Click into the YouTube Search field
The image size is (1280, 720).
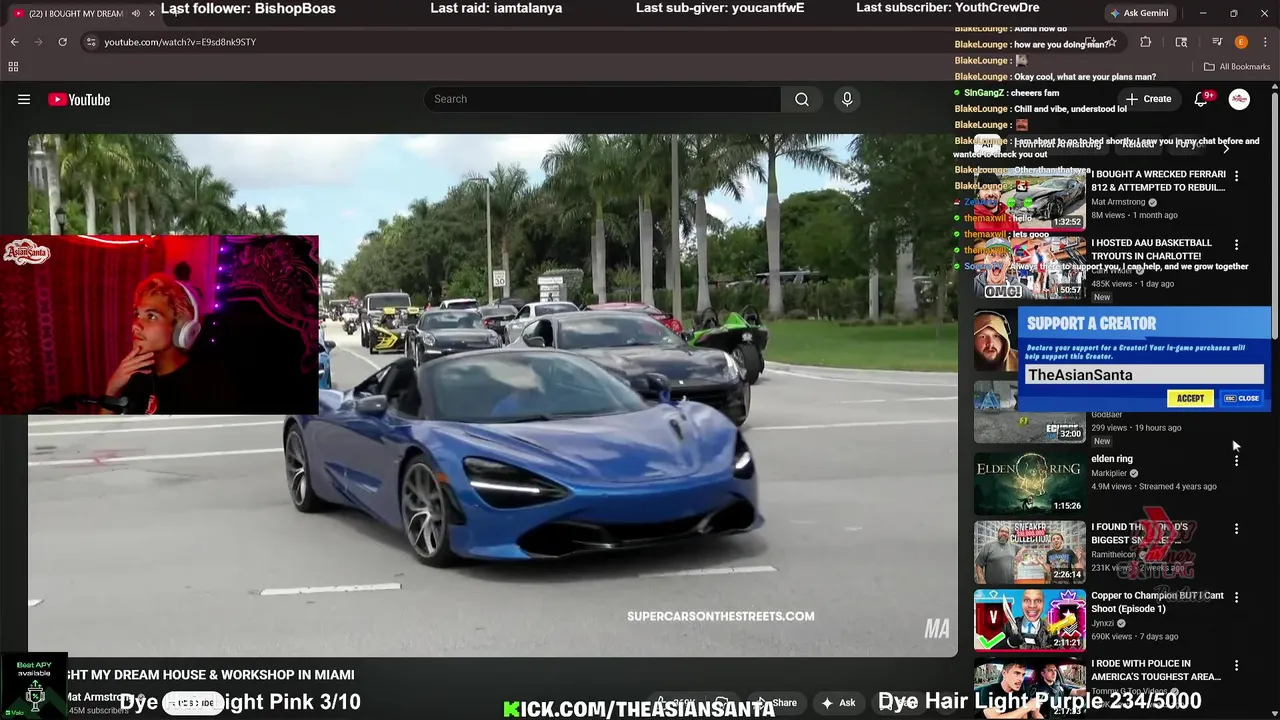[603, 99]
